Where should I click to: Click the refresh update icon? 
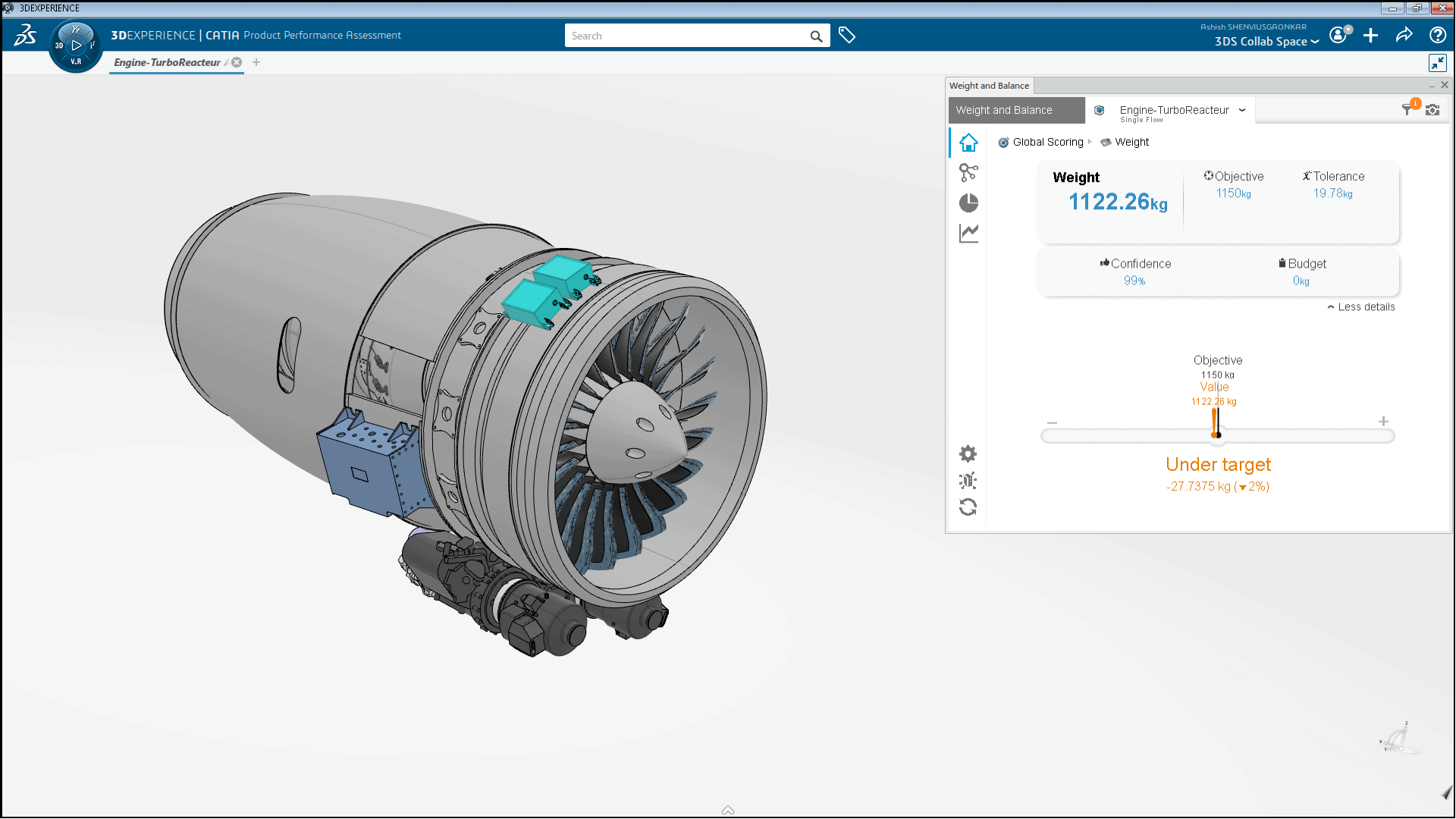(968, 507)
